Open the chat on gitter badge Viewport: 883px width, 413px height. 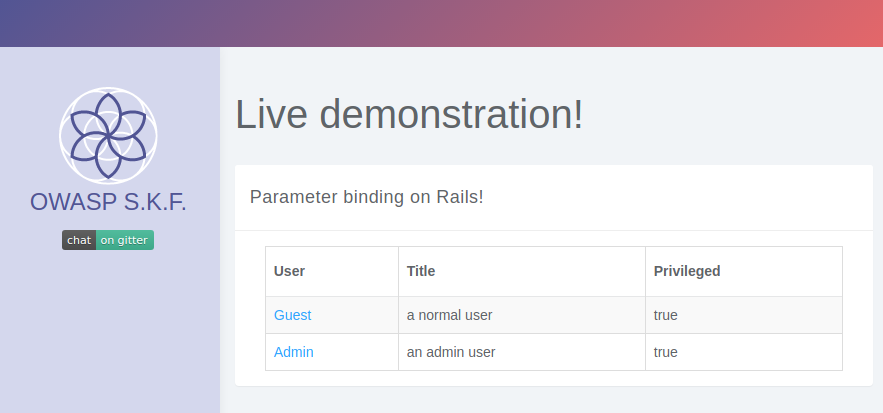(x=108, y=240)
